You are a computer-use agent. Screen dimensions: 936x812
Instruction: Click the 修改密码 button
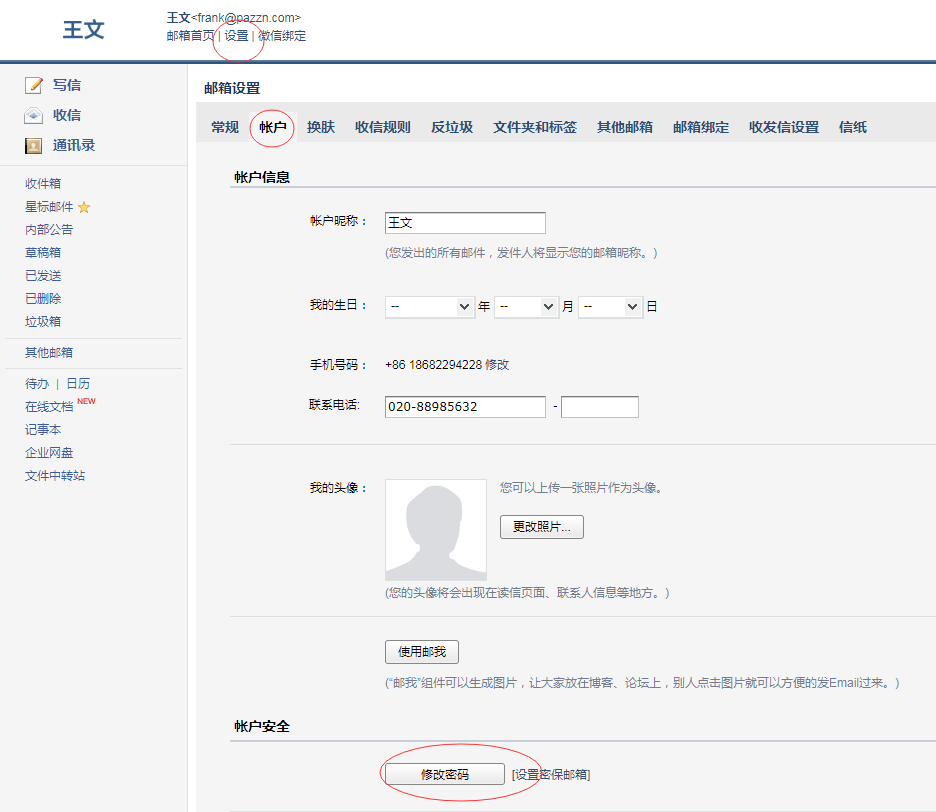click(x=445, y=774)
